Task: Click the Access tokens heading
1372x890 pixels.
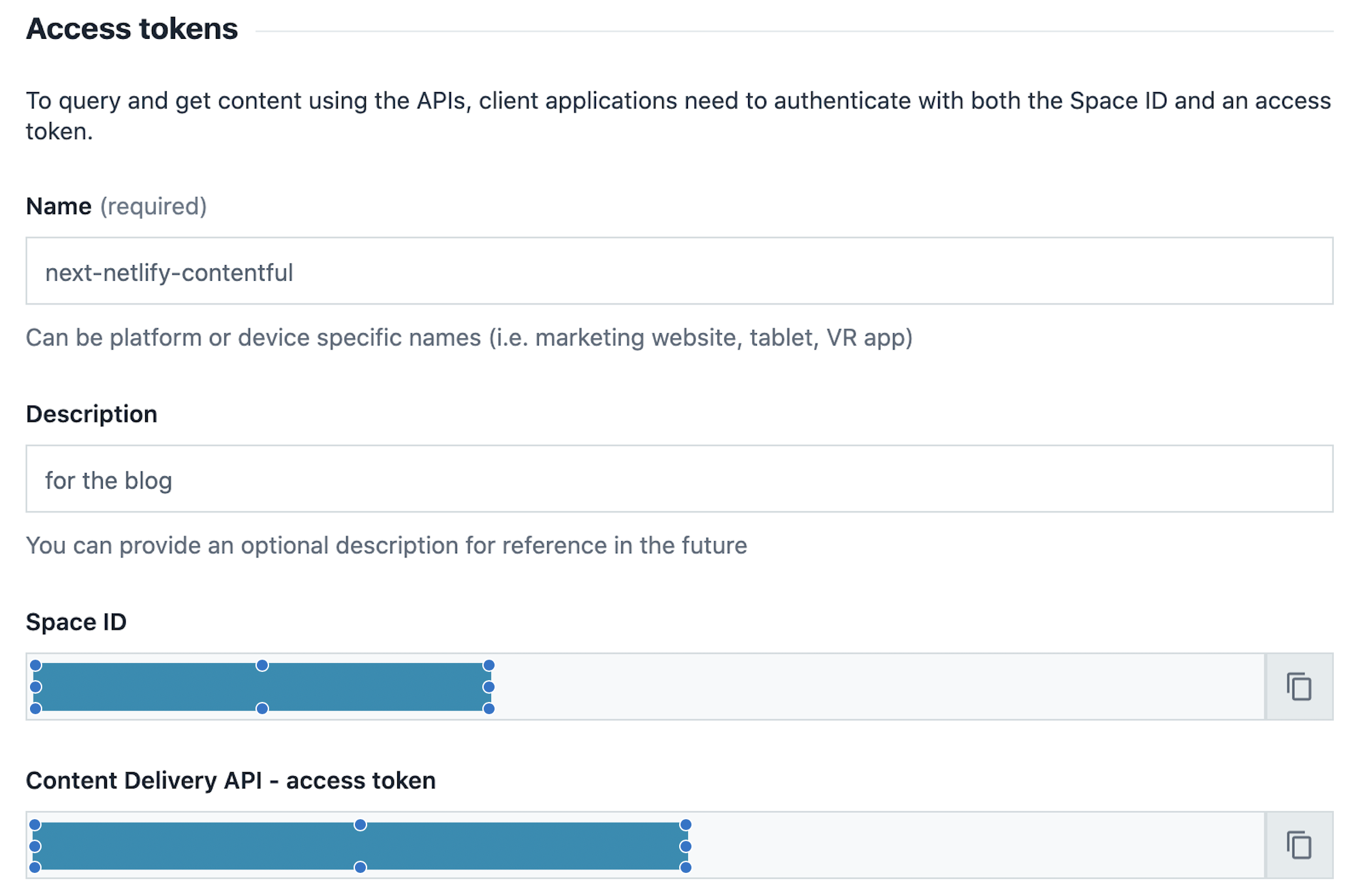Action: [130, 29]
